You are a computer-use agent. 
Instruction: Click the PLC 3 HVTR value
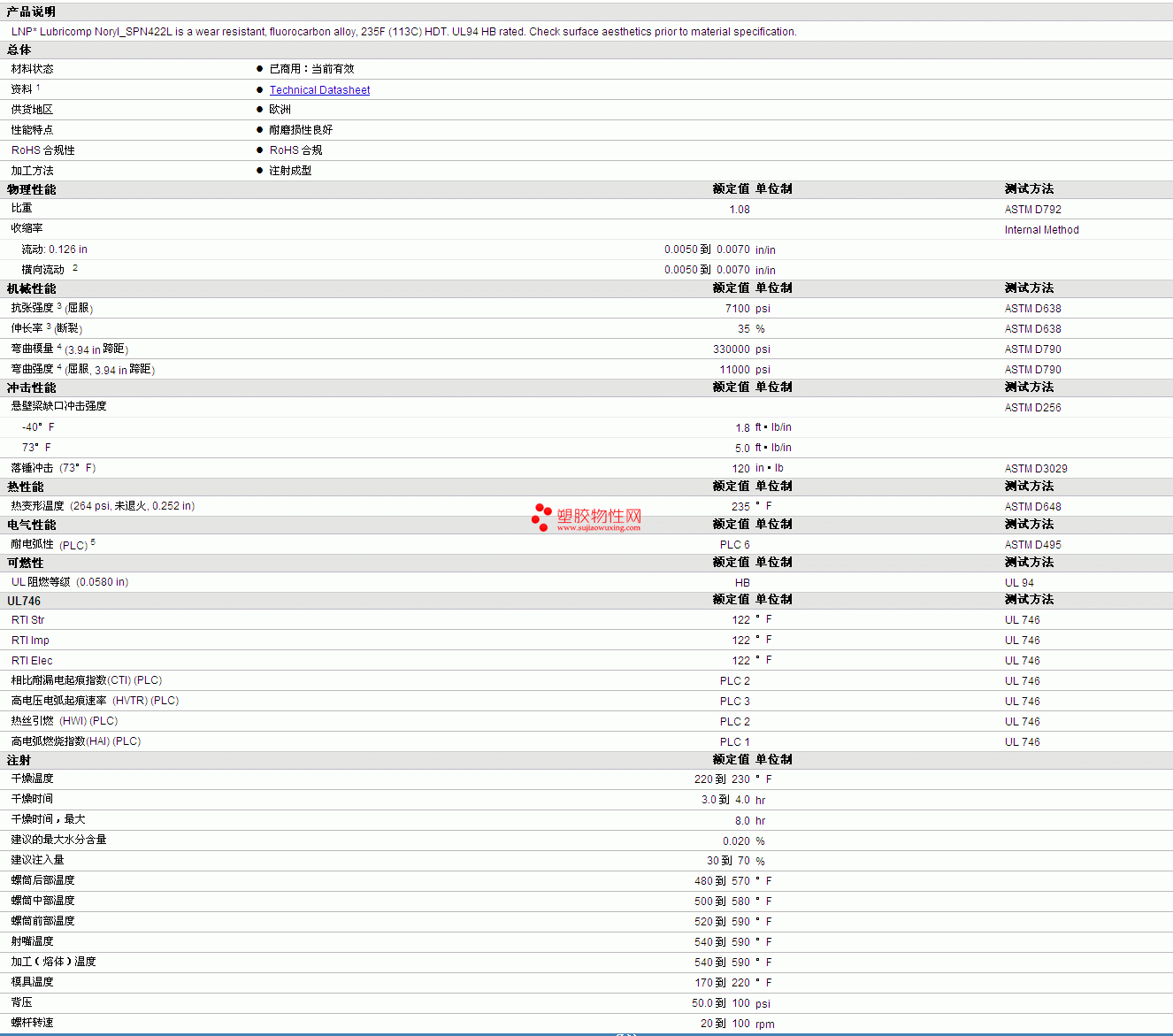[x=734, y=702]
